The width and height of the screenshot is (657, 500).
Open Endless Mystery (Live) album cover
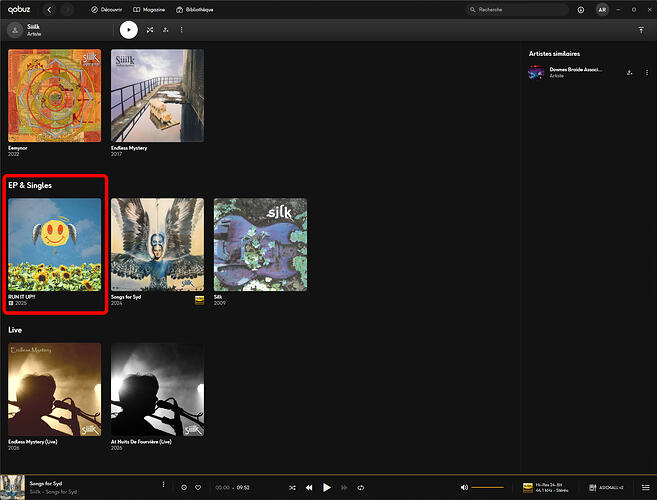point(54,389)
